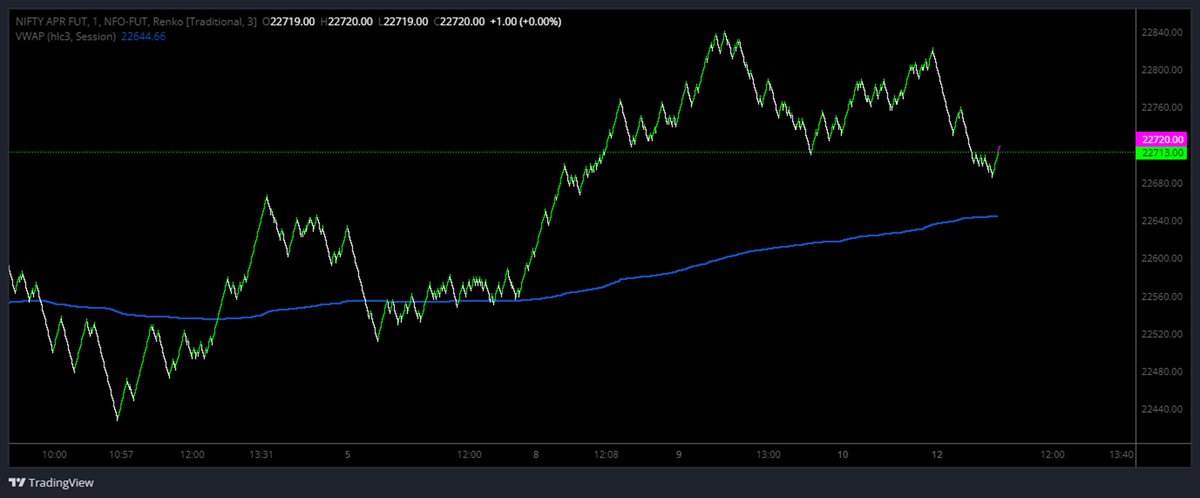Click the open value O22719.00 in header

click(288, 21)
